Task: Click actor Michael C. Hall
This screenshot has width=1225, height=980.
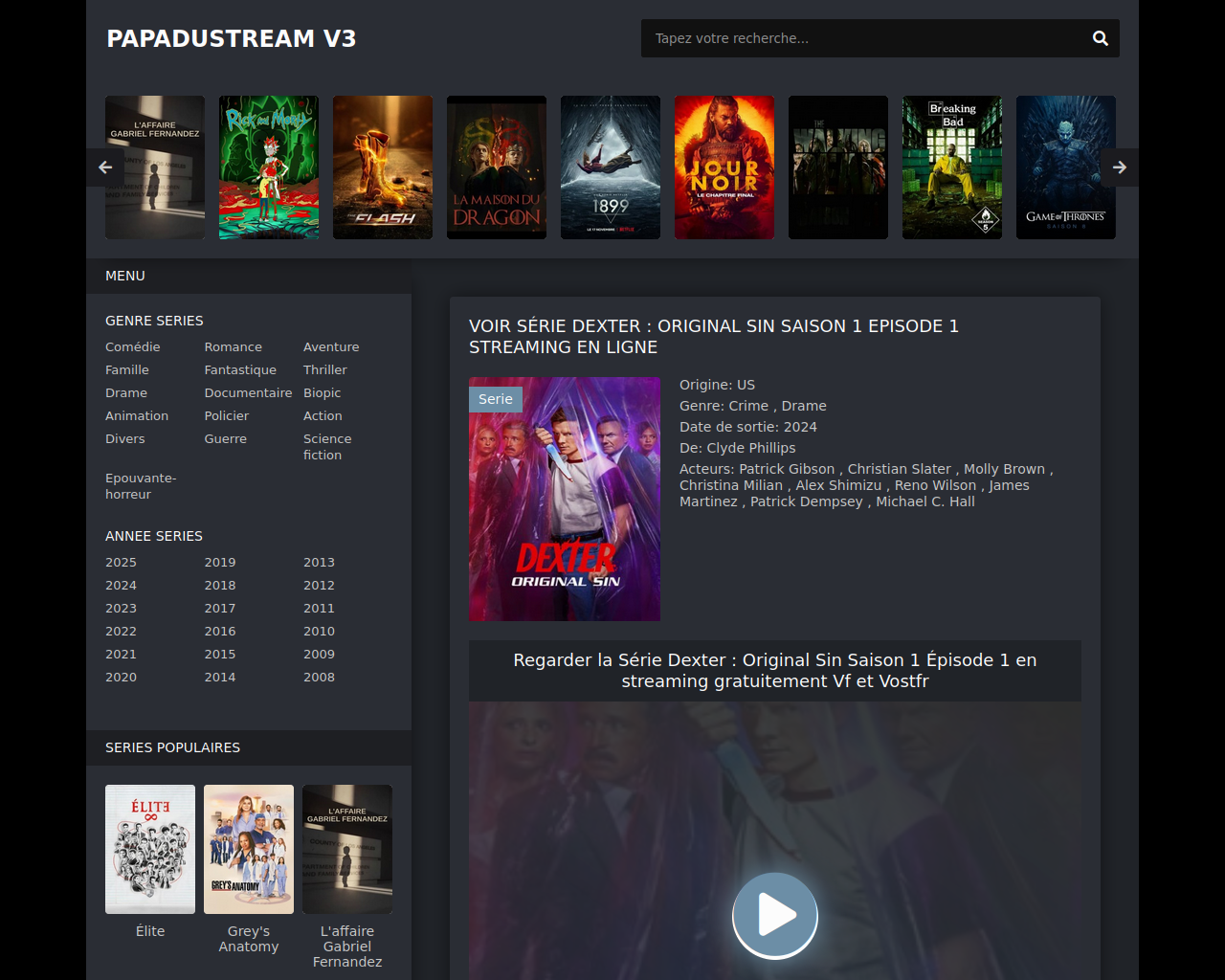Action: pos(925,501)
